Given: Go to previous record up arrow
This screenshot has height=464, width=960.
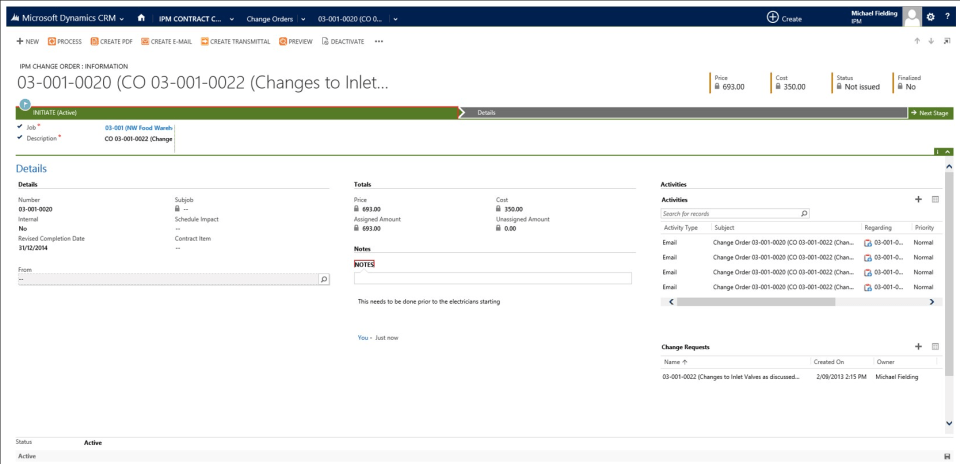Looking at the screenshot, I should (x=917, y=42).
